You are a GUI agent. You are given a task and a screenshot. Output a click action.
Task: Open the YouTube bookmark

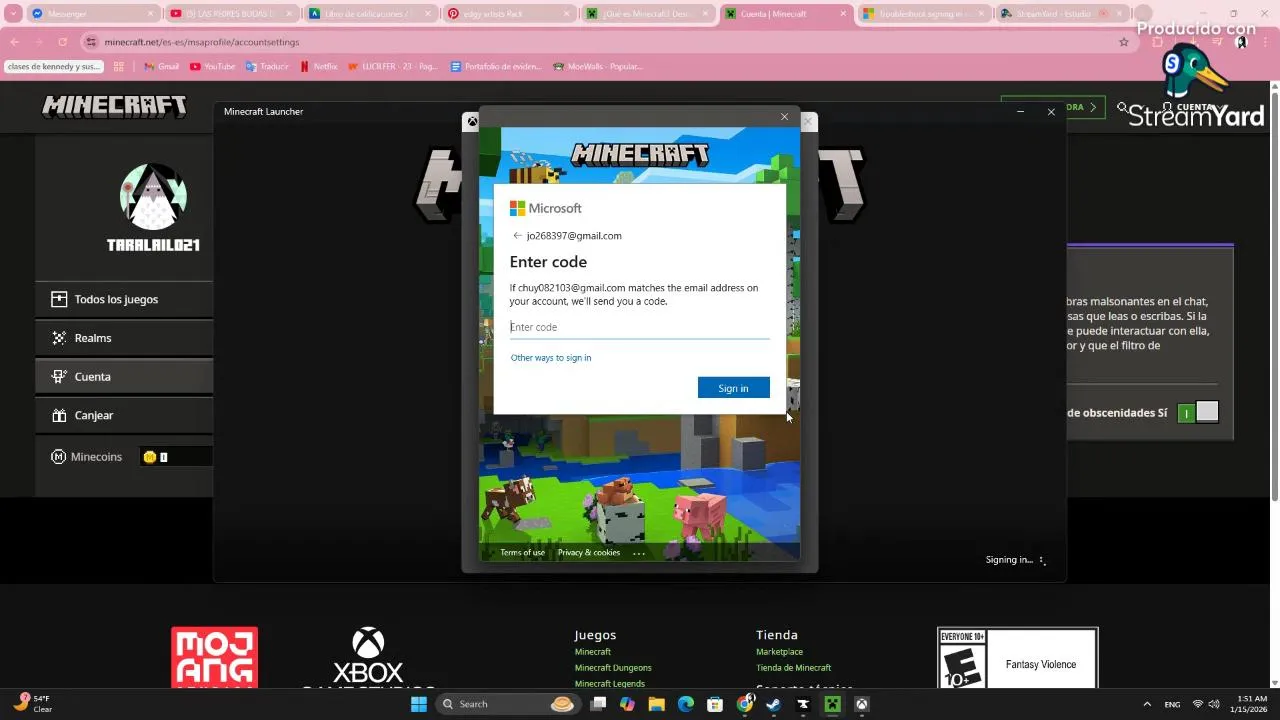(212, 67)
